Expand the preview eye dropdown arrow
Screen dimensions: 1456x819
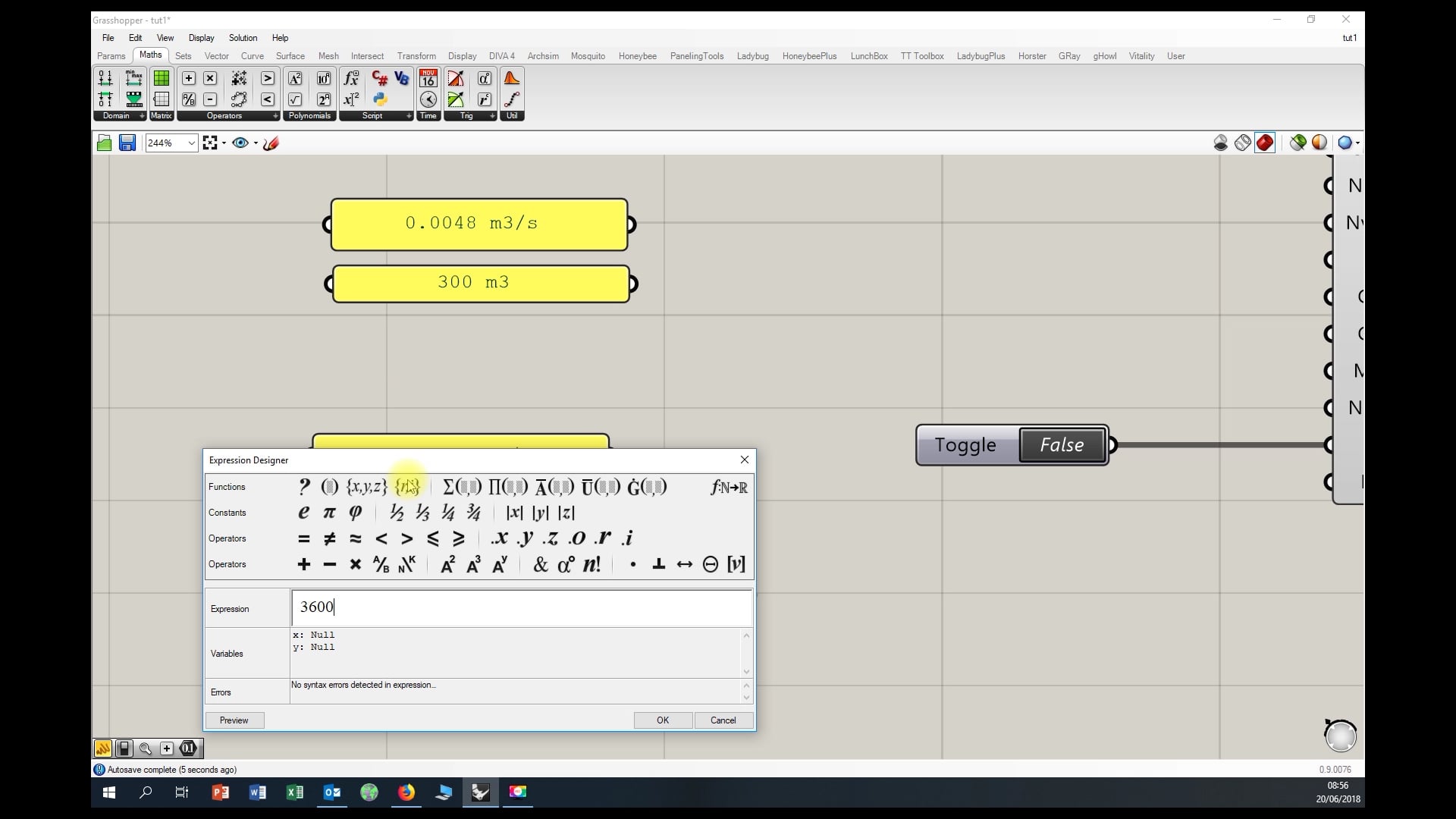[256, 143]
